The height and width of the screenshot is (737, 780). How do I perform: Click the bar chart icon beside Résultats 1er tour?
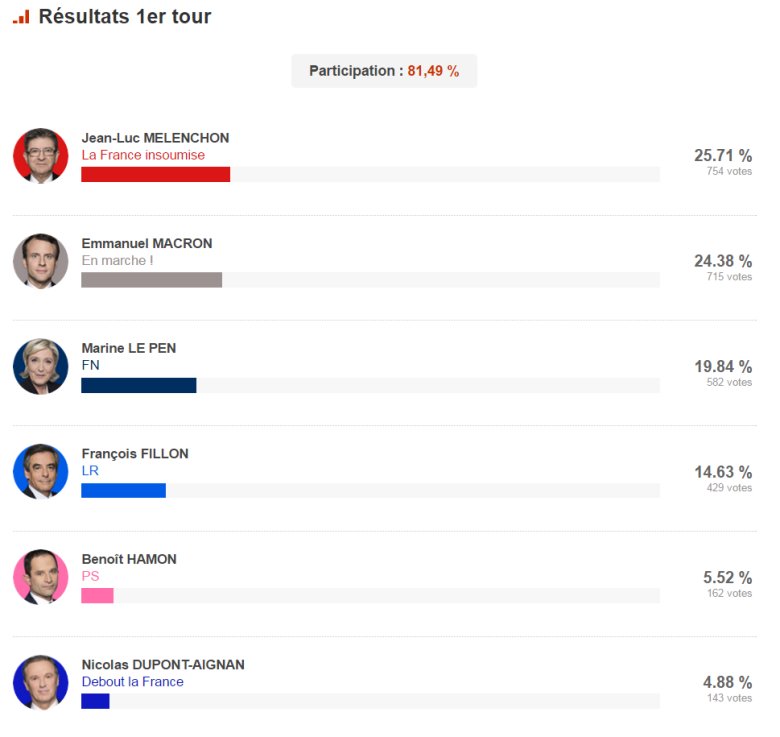pos(21,17)
